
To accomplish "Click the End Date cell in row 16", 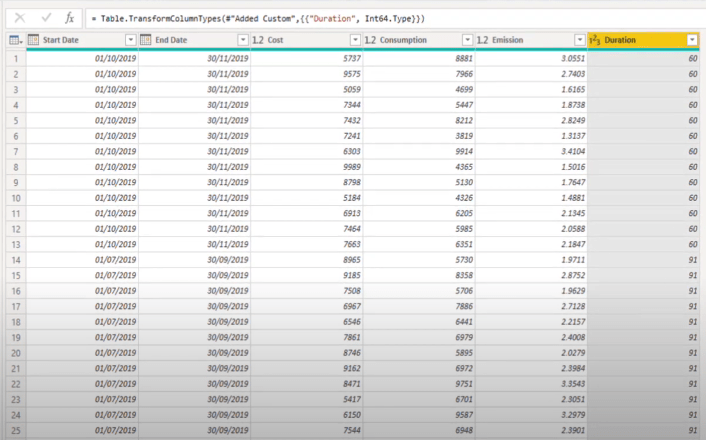I will click(x=195, y=291).
